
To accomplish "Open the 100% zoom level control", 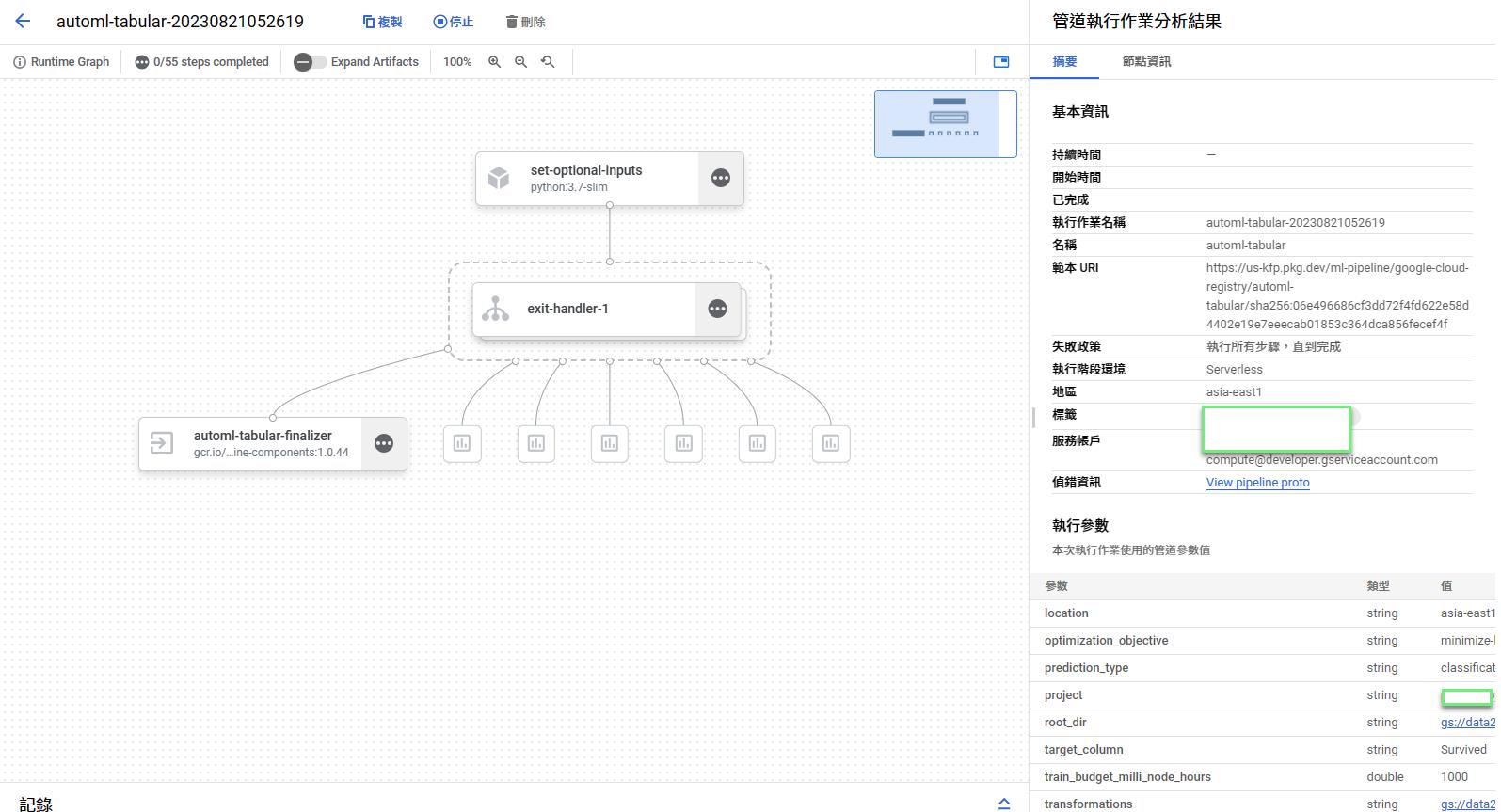I will click(457, 62).
